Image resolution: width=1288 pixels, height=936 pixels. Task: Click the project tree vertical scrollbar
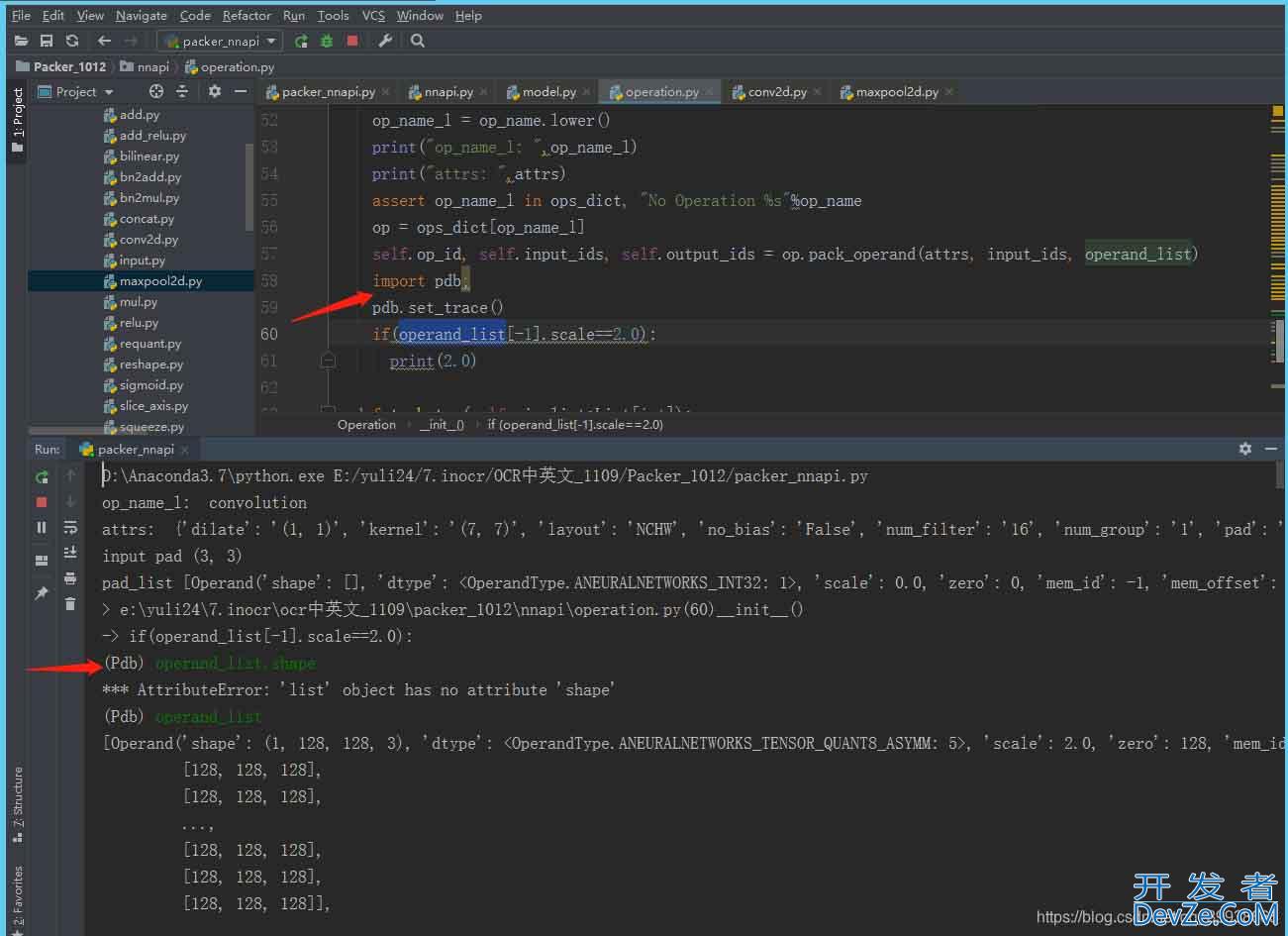tap(249, 187)
